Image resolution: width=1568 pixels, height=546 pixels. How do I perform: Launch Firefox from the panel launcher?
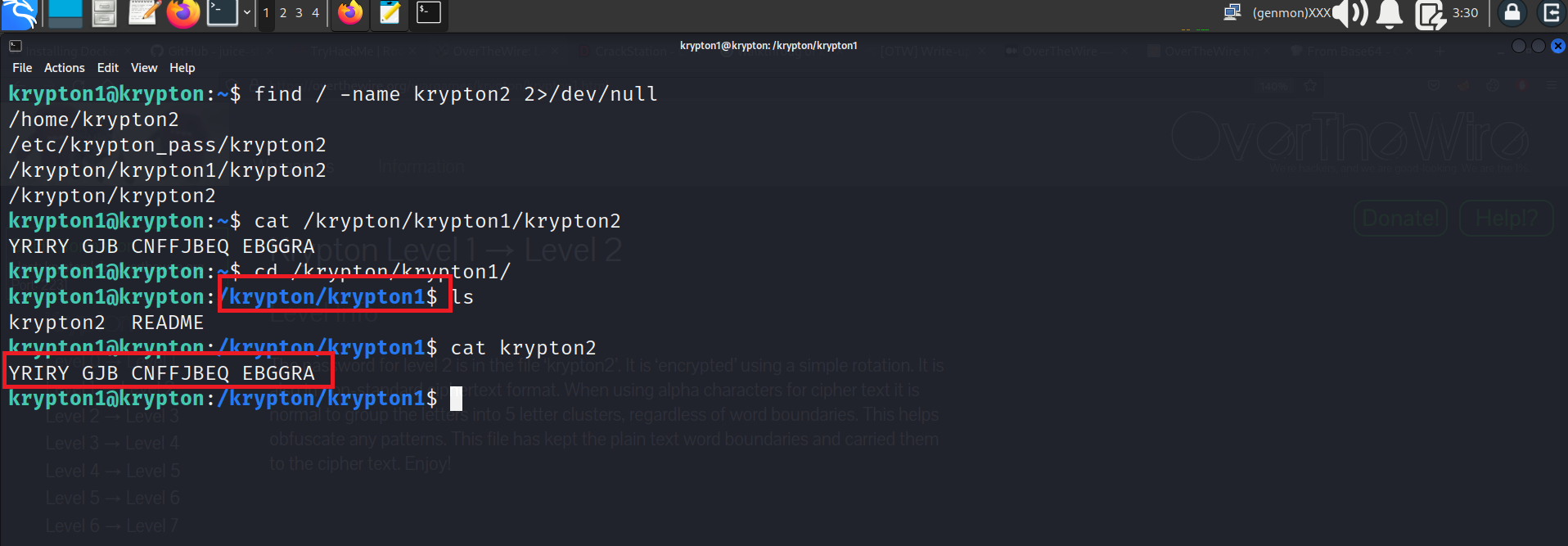pyautogui.click(x=183, y=13)
